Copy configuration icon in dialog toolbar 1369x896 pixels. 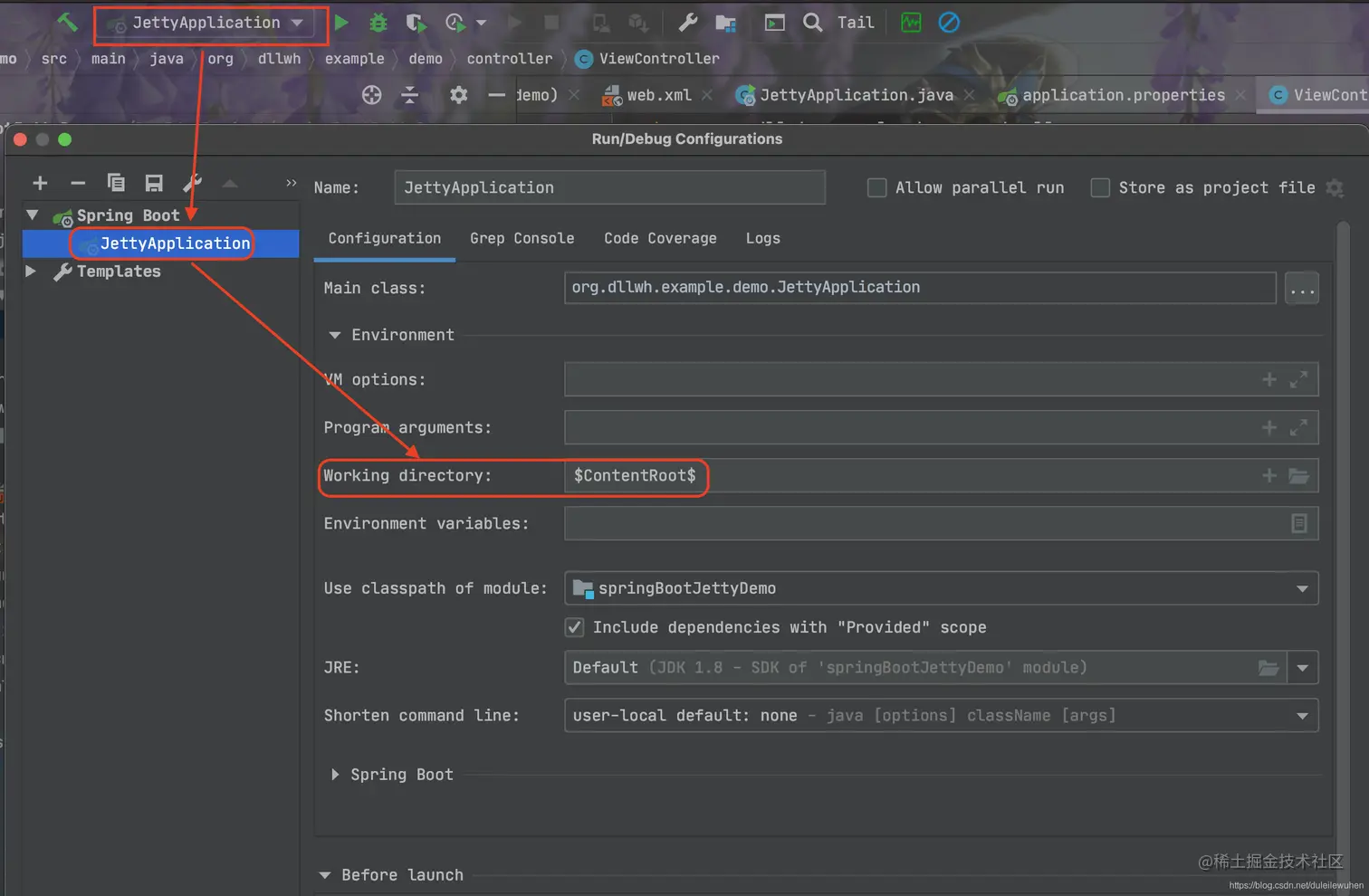(116, 183)
